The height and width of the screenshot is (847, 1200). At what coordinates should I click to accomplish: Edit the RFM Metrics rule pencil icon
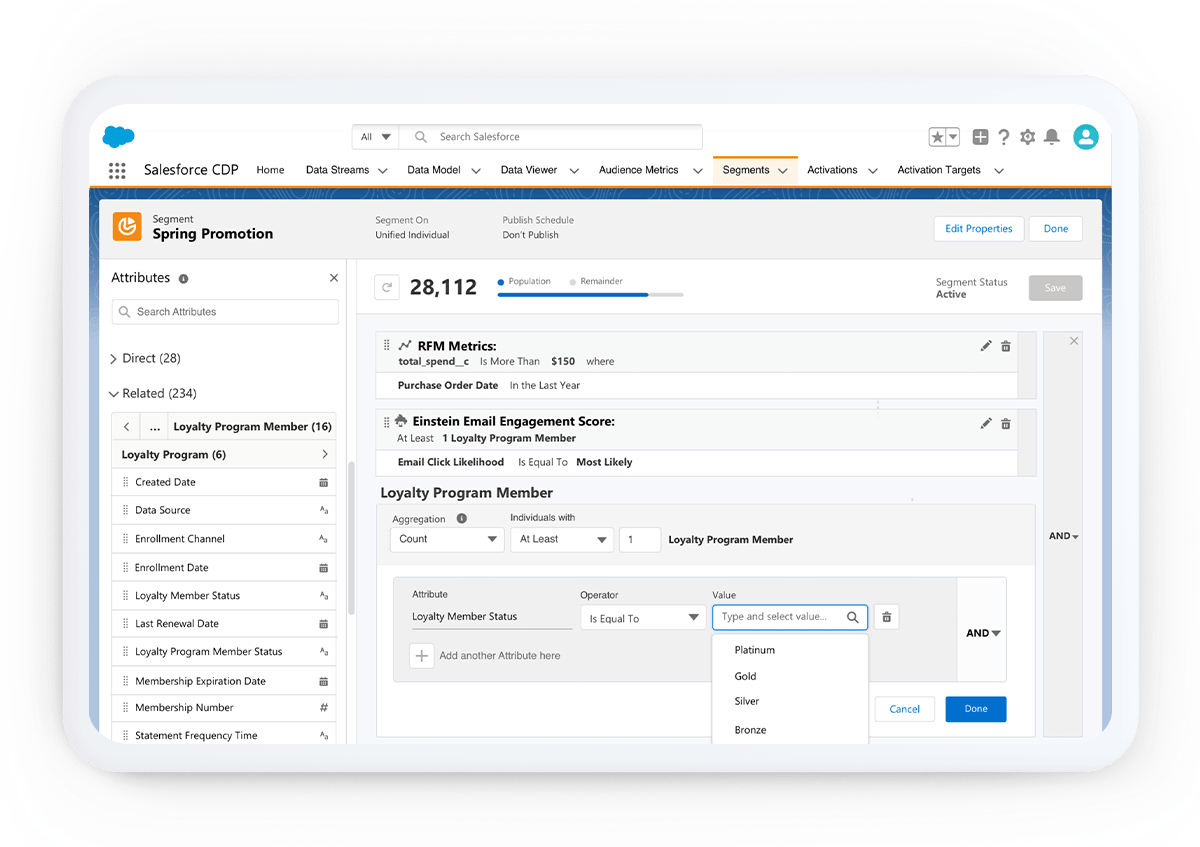tap(986, 346)
